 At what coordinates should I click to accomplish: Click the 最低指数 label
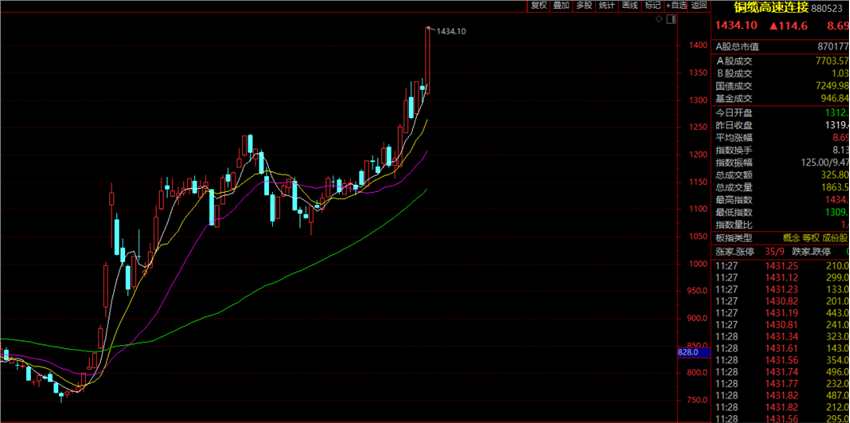[735, 213]
